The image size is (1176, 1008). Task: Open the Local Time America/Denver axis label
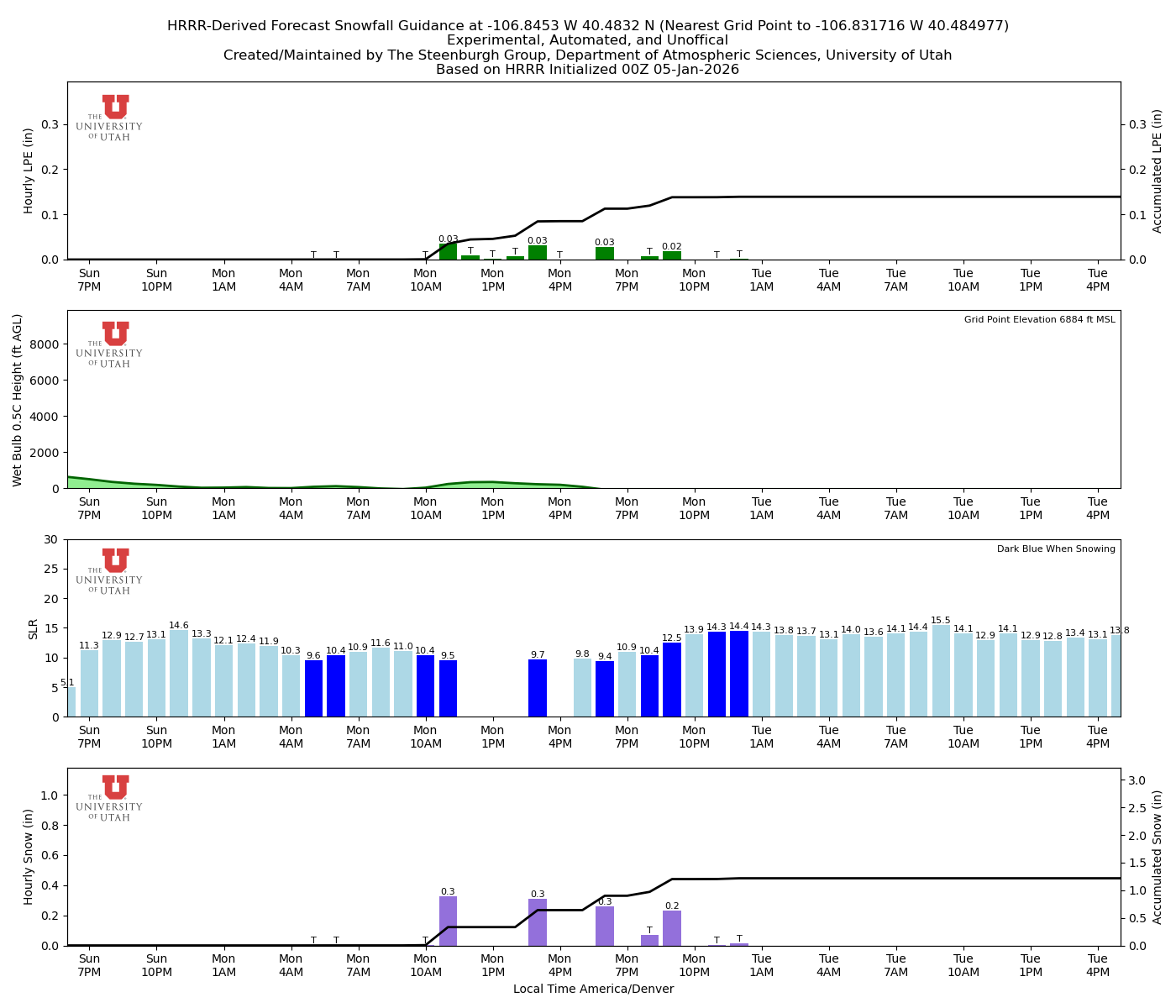click(x=594, y=989)
